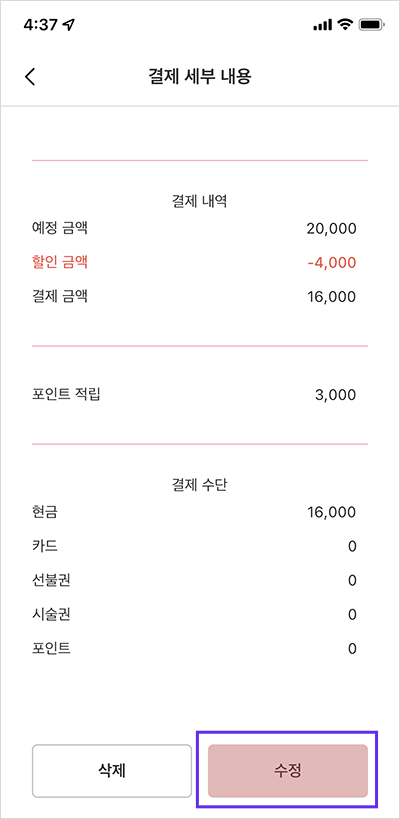Tap the 결제 수단 section heading
This screenshot has width=400, height=819.
tap(200, 485)
